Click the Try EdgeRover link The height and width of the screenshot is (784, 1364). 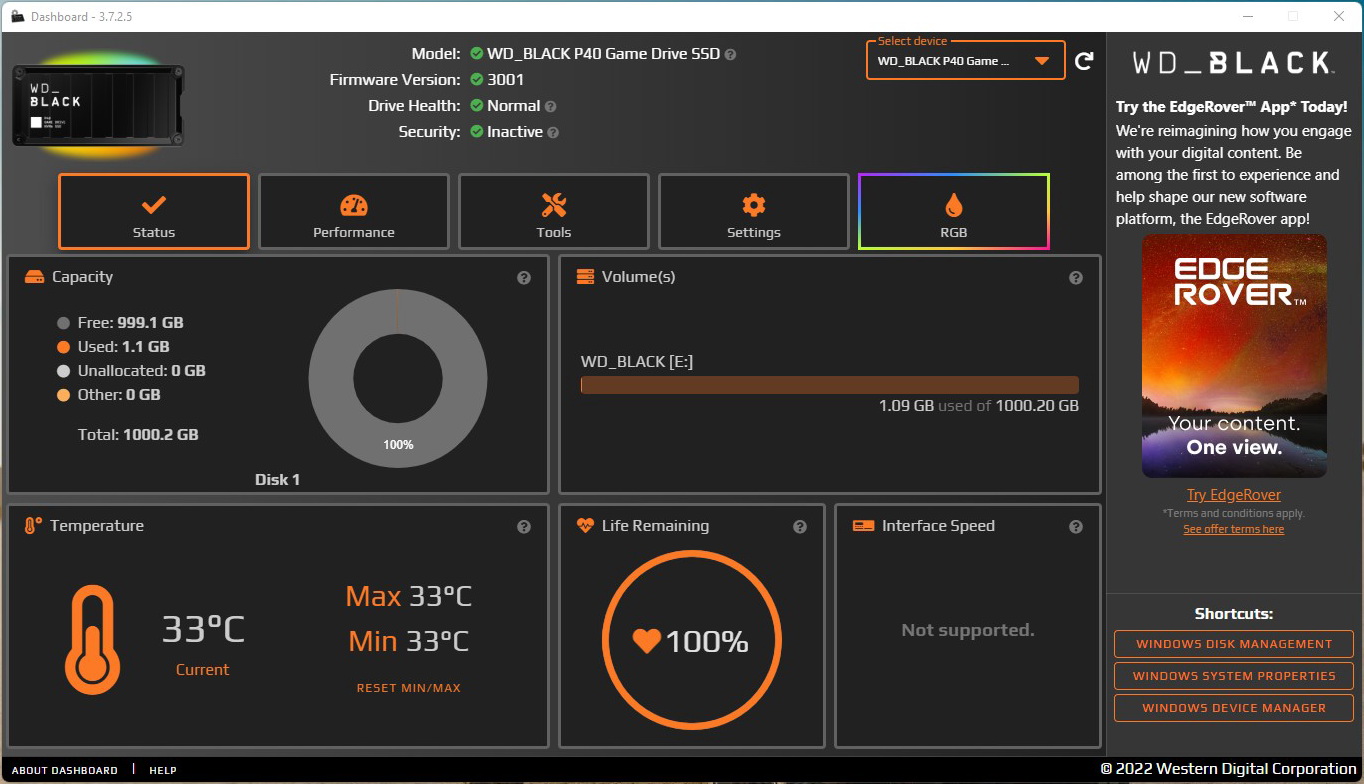pos(1233,494)
